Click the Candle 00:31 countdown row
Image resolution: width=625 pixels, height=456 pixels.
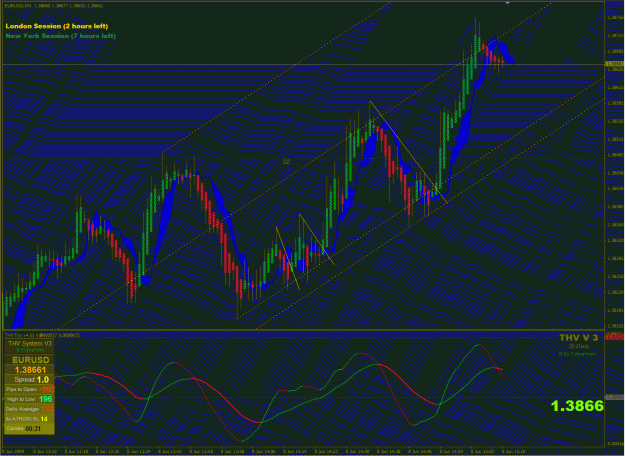point(30,428)
